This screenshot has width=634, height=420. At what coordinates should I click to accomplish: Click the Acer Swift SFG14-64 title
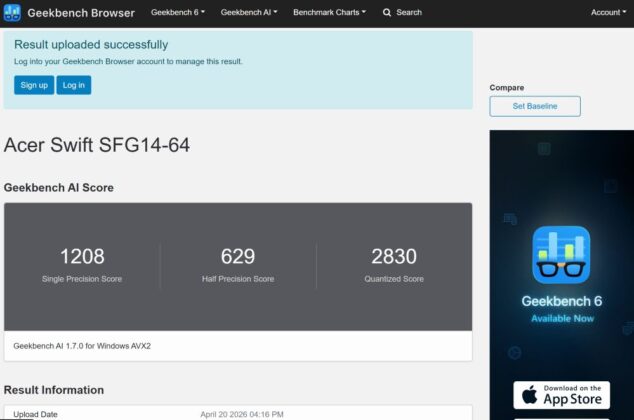[97, 145]
